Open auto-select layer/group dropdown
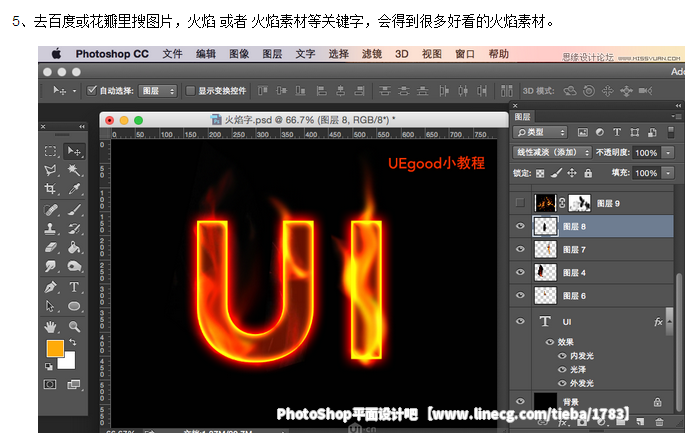Image resolution: width=685 pixels, height=433 pixels. [x=158, y=91]
